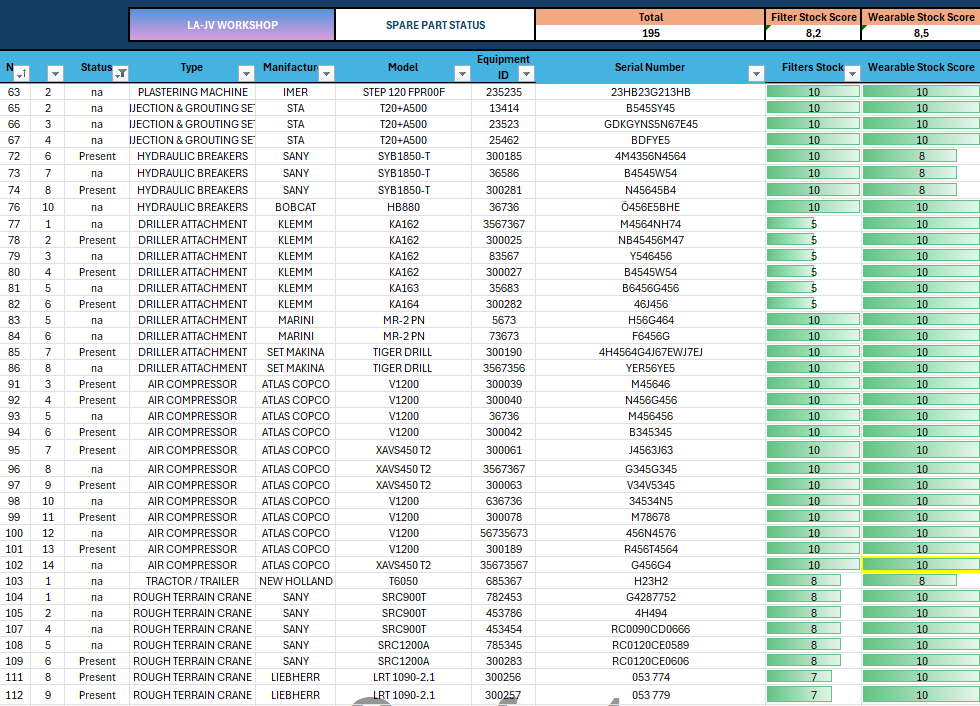Open the Filters Stock filter dropdown
The height and width of the screenshot is (706, 980).
852,74
